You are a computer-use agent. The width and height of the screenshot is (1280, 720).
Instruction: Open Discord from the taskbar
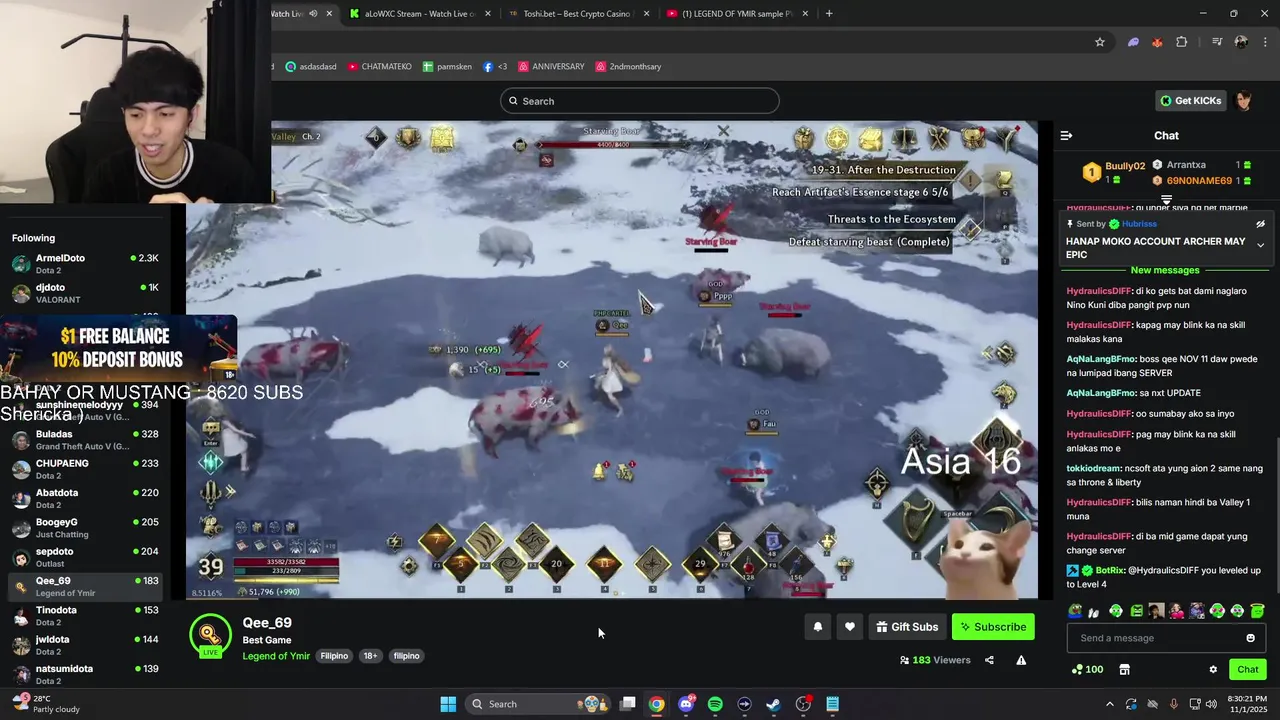[x=686, y=704]
